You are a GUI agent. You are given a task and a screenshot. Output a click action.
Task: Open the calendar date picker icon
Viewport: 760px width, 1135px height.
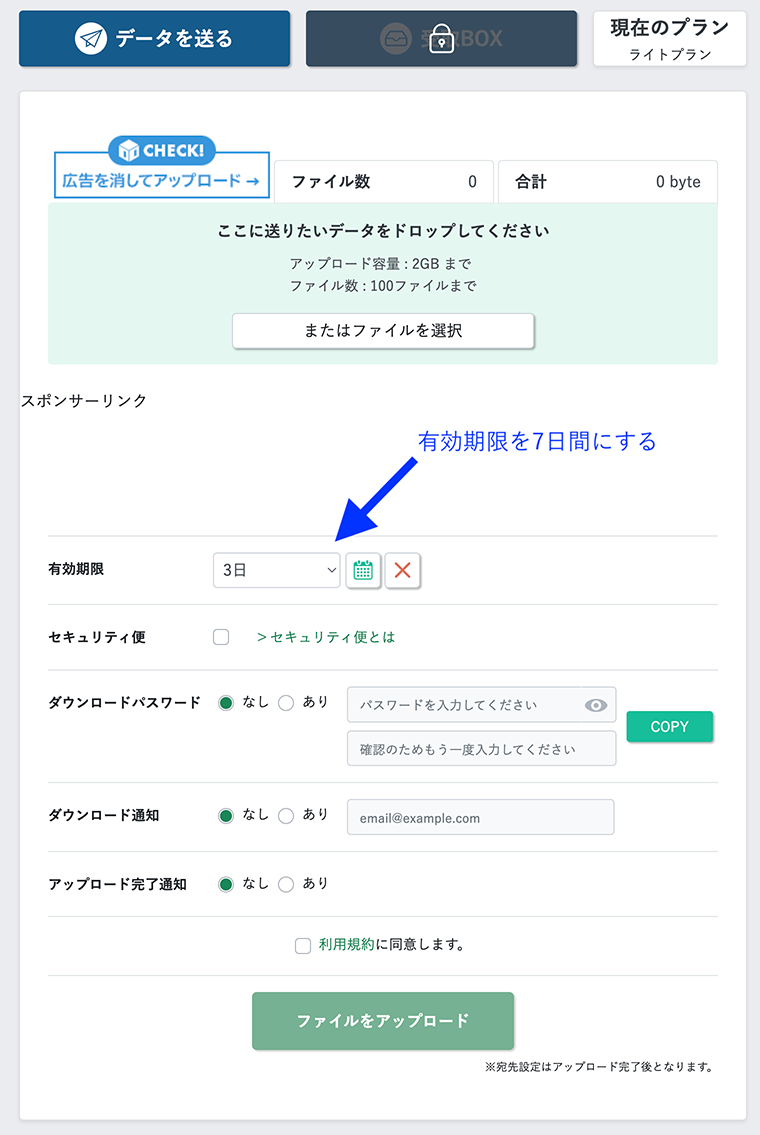363,571
